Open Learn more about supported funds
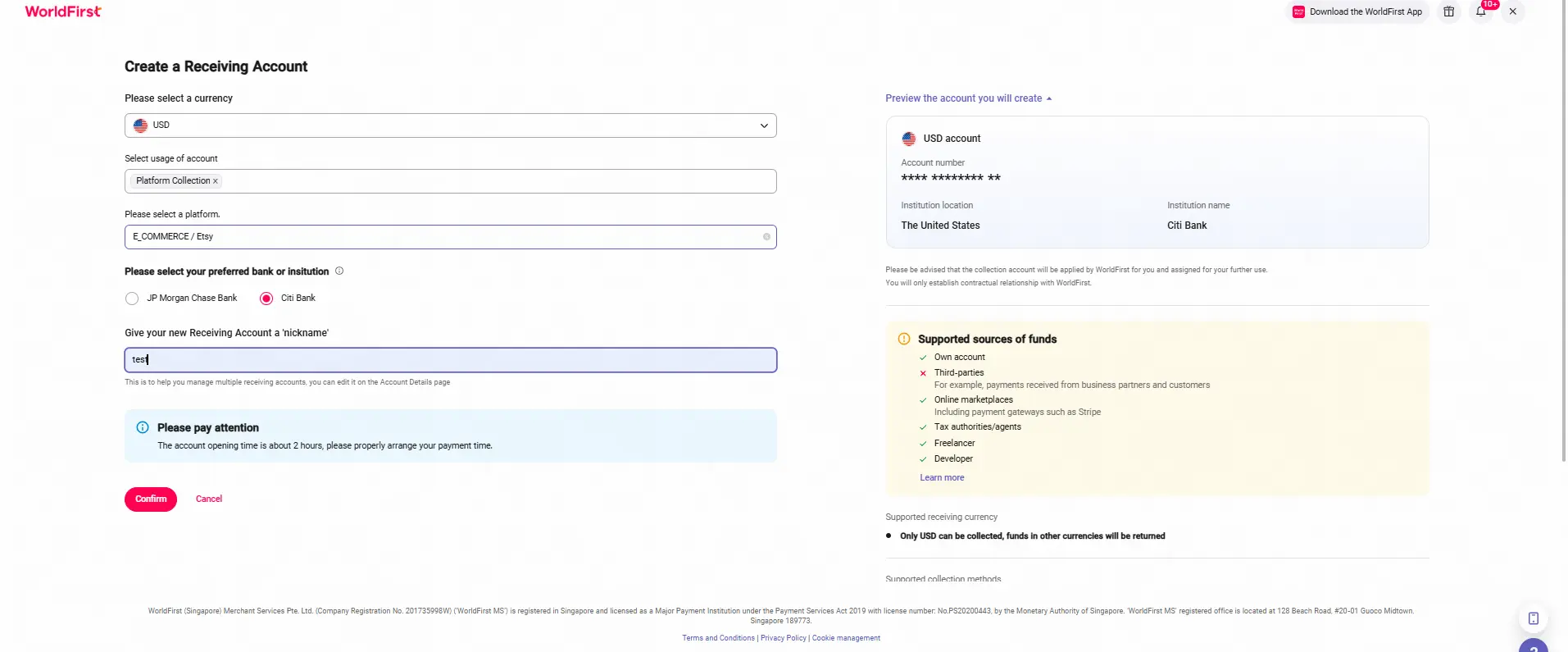Image resolution: width=1568 pixels, height=652 pixels. pos(942,478)
